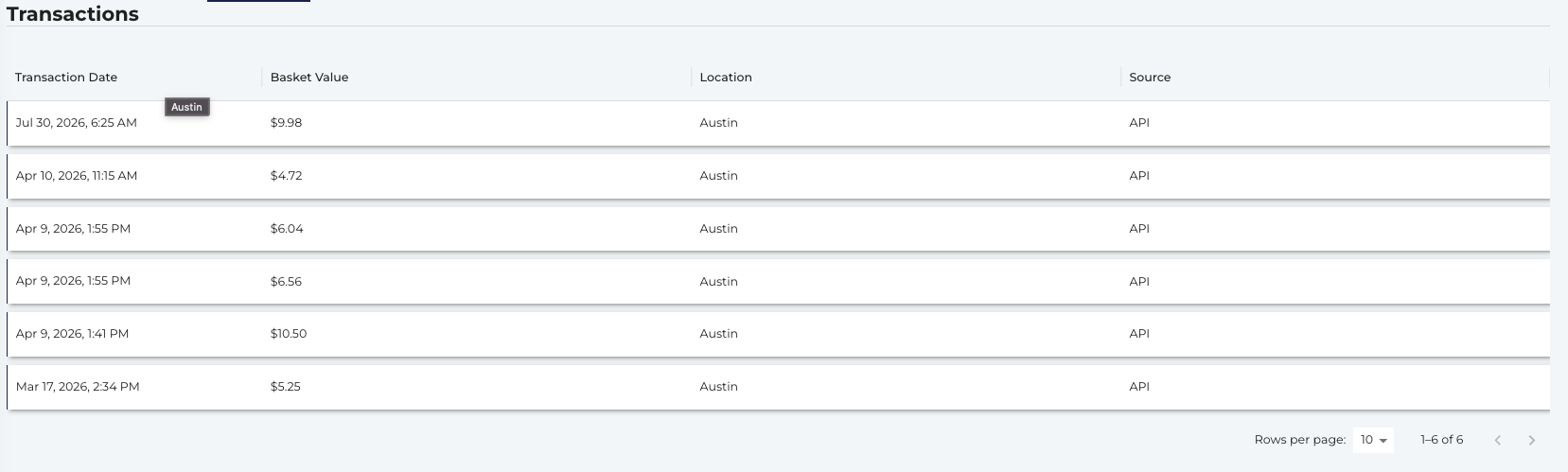Sort by Basket Value column header
The width and height of the screenshot is (1568, 472).
309,78
